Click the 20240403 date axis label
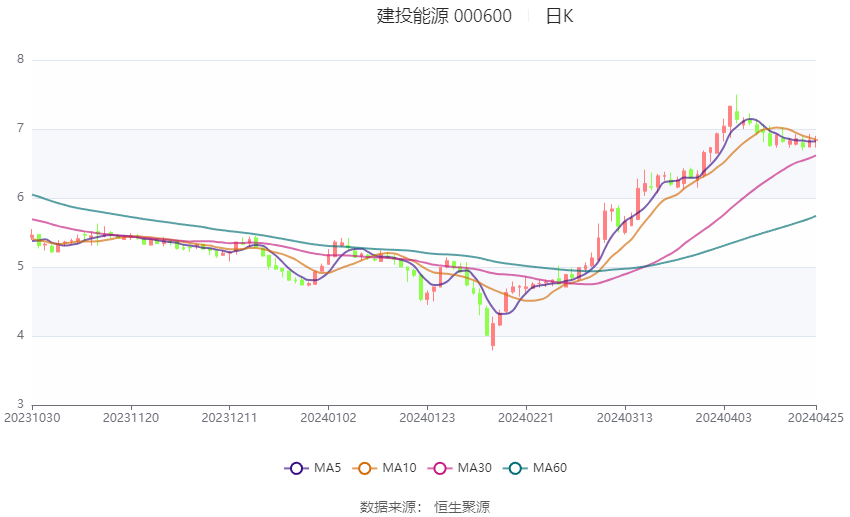Image resolution: width=850 pixels, height=517 pixels. point(724,418)
